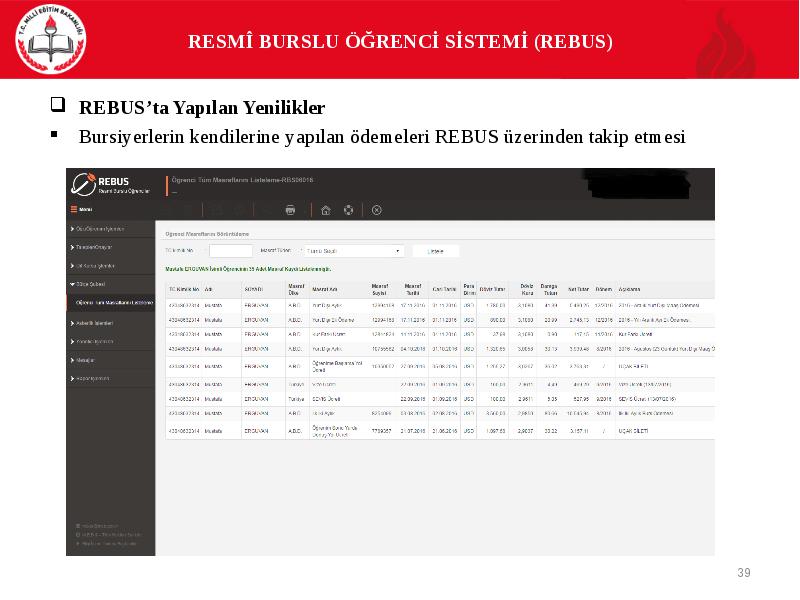Click the Döviz Tutar column header
The image size is (800, 600).
[492, 289]
